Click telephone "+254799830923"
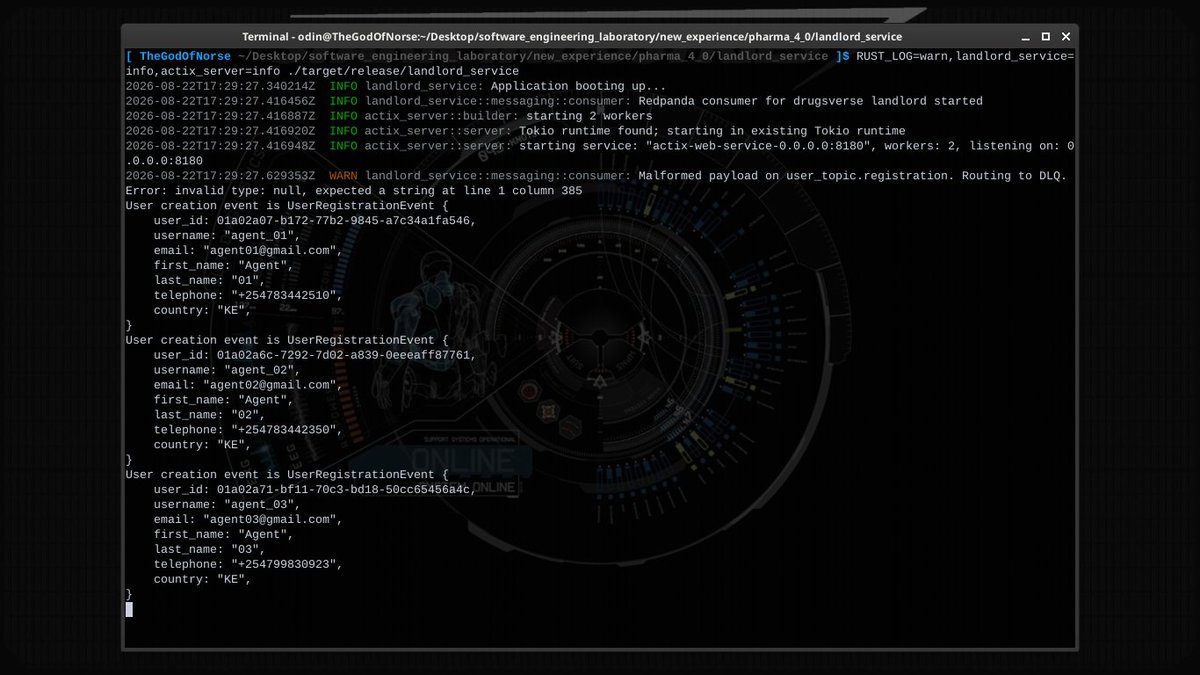 point(285,564)
